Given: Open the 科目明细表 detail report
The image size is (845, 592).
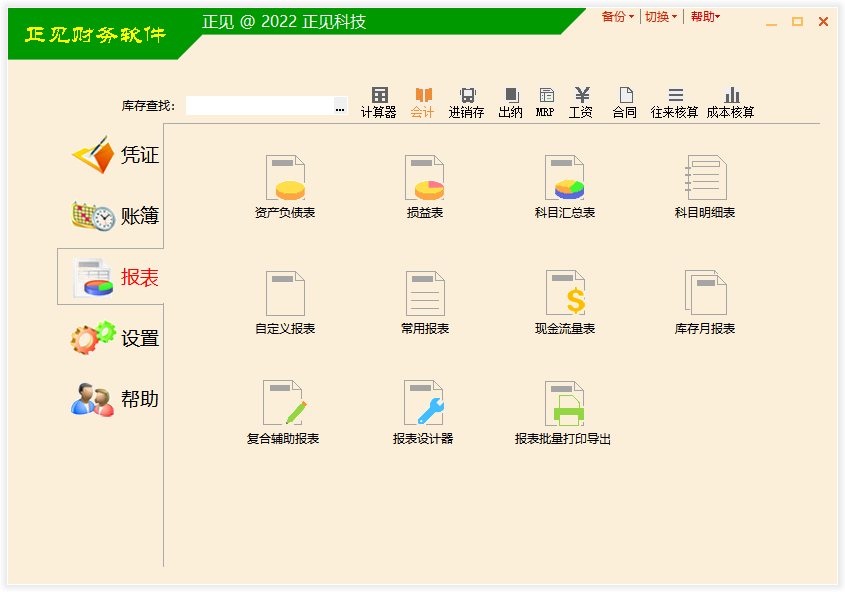Looking at the screenshot, I should click(x=705, y=187).
